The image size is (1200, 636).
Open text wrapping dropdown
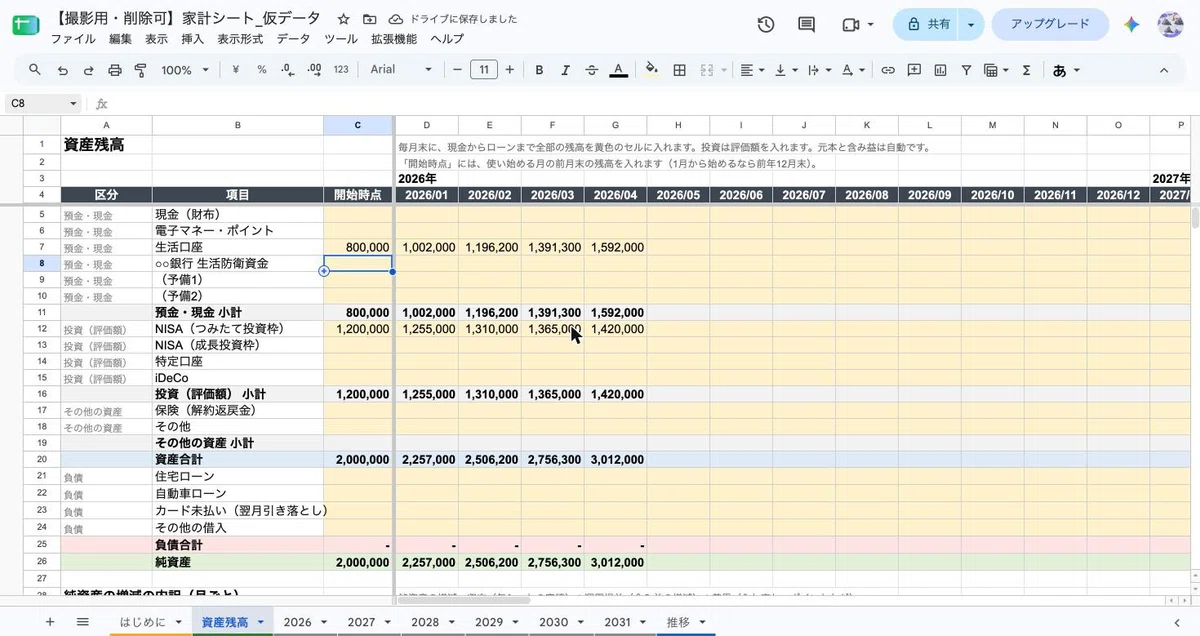[x=818, y=70]
